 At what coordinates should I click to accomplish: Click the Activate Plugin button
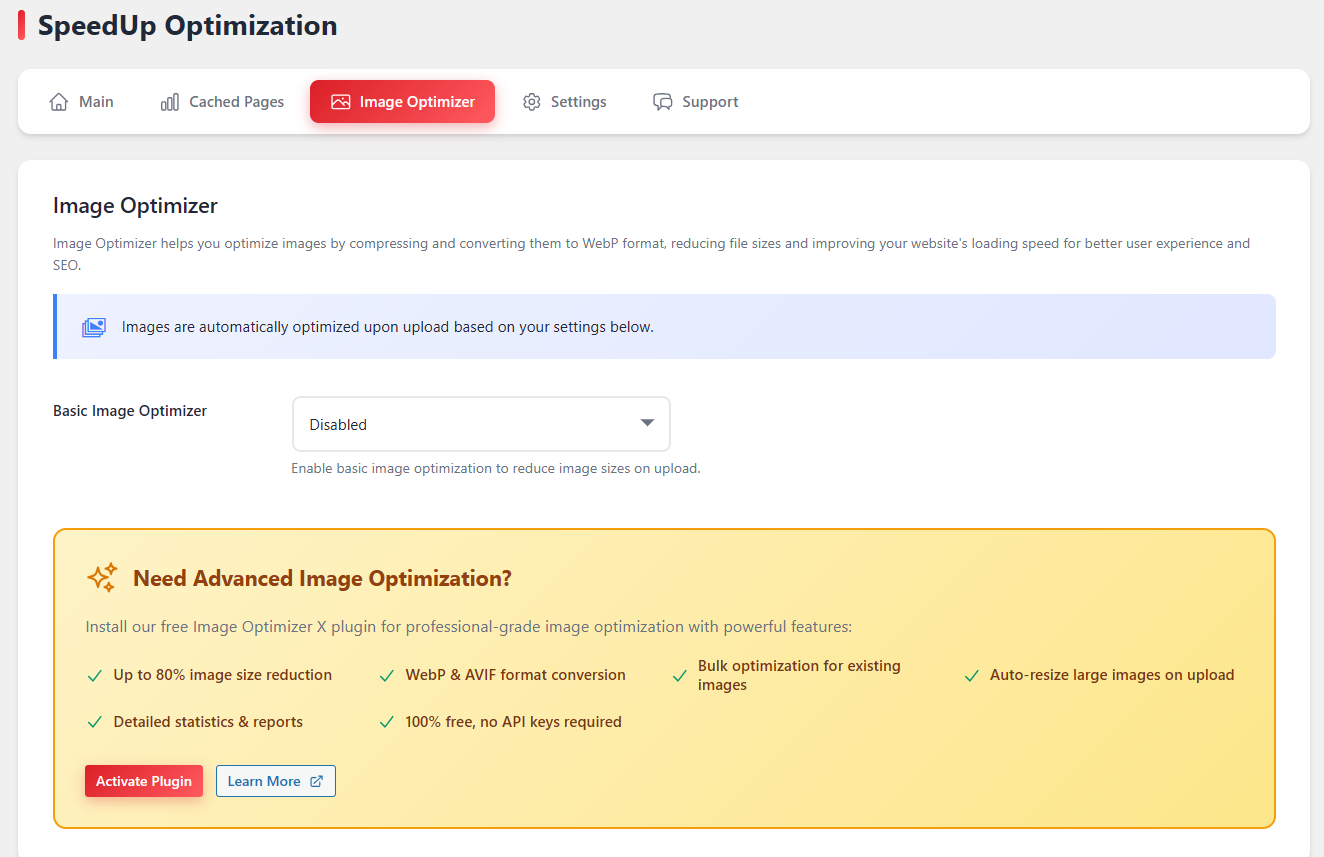144,781
